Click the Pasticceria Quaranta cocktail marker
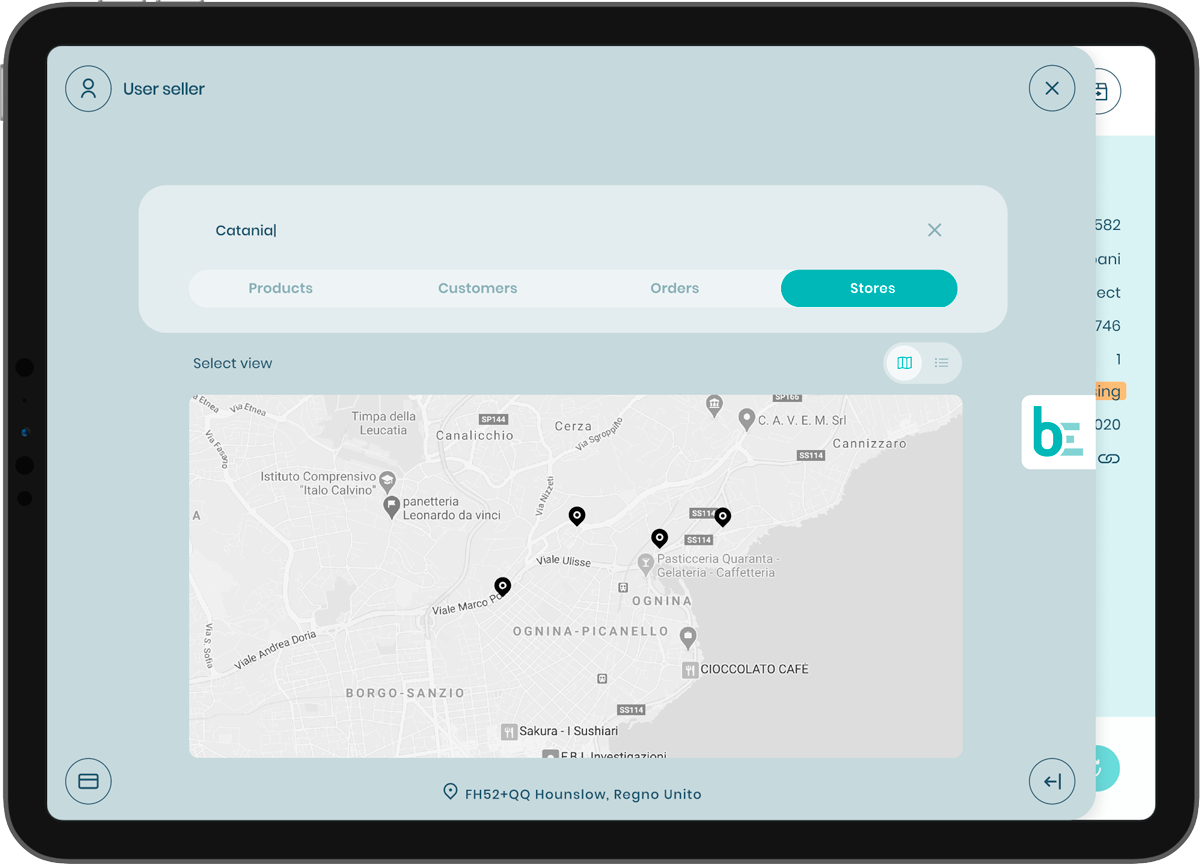Screen dimensions: 1200x864 coord(646,566)
